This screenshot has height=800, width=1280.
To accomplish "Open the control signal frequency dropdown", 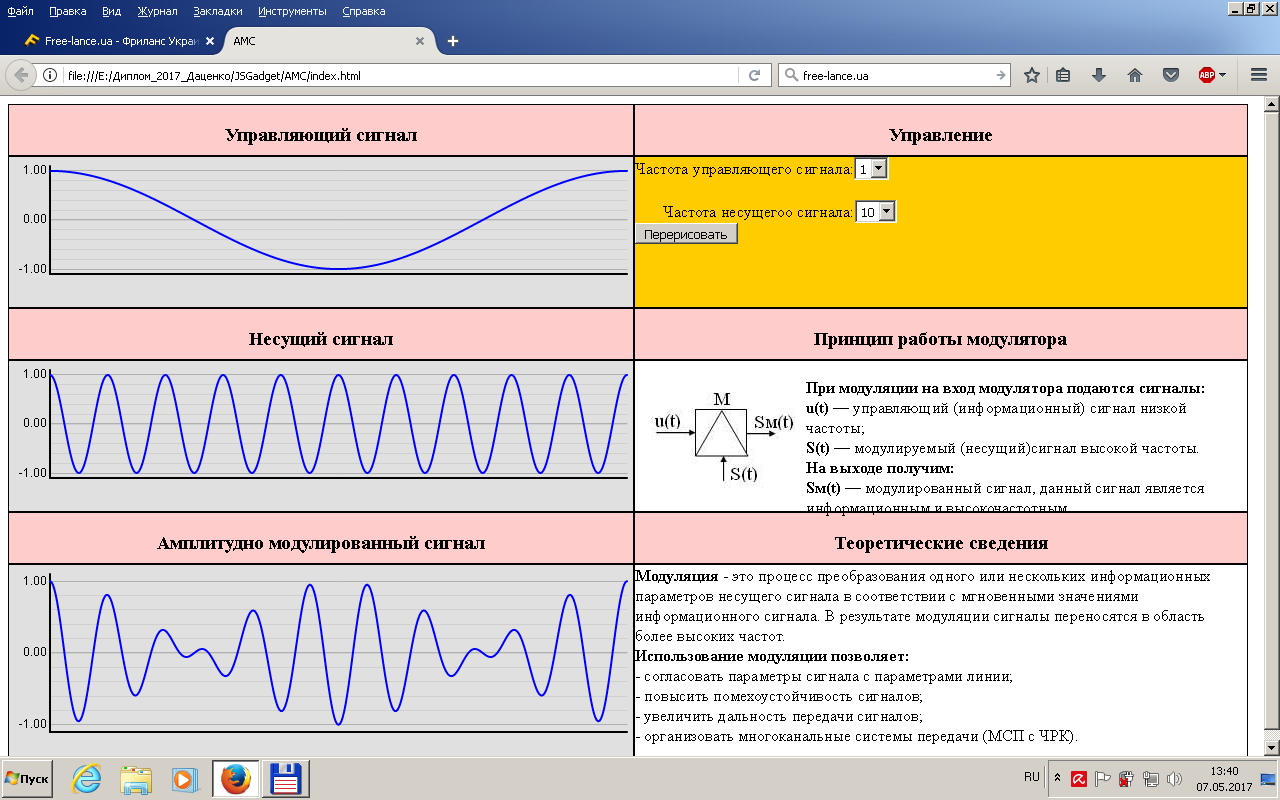I will (872, 170).
